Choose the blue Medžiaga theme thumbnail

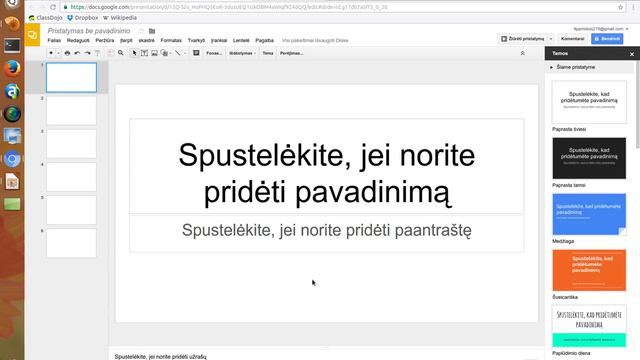589,214
